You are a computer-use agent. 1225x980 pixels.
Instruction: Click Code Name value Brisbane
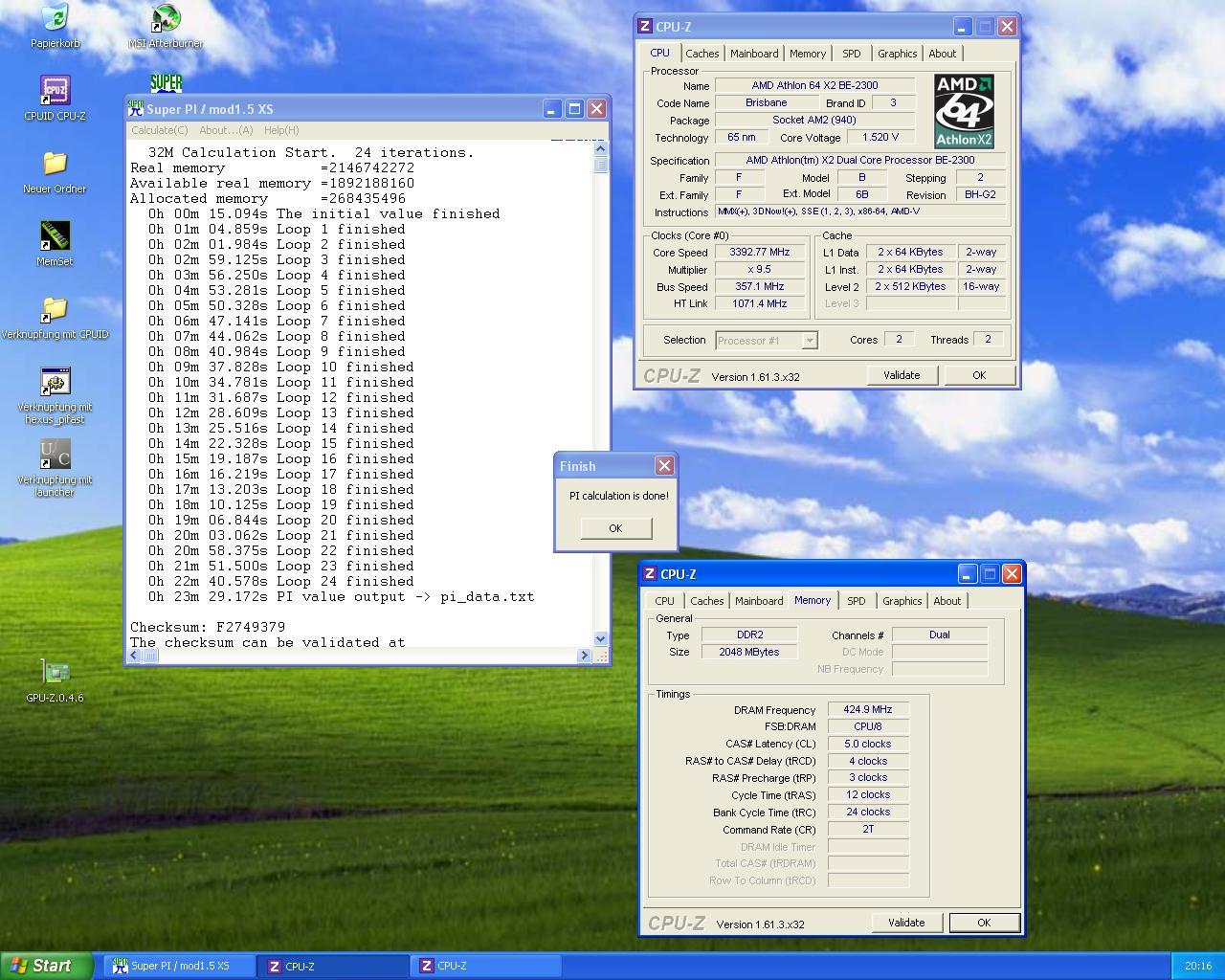(x=767, y=103)
